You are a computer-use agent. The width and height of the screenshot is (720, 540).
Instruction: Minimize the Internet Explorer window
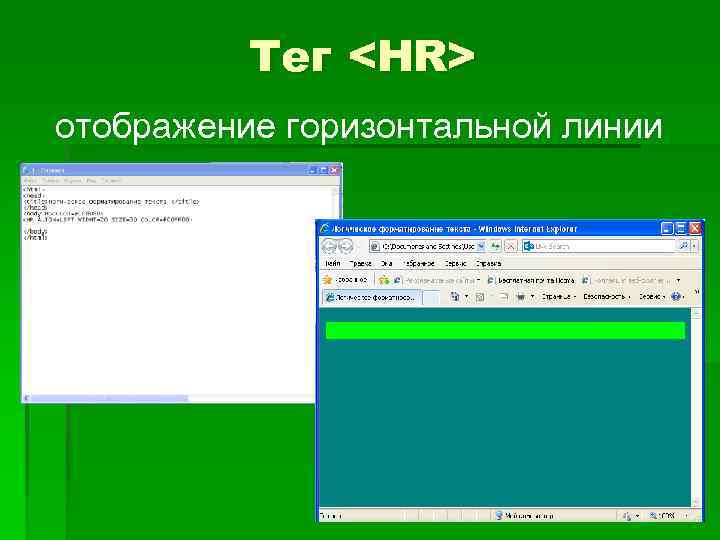667,228
